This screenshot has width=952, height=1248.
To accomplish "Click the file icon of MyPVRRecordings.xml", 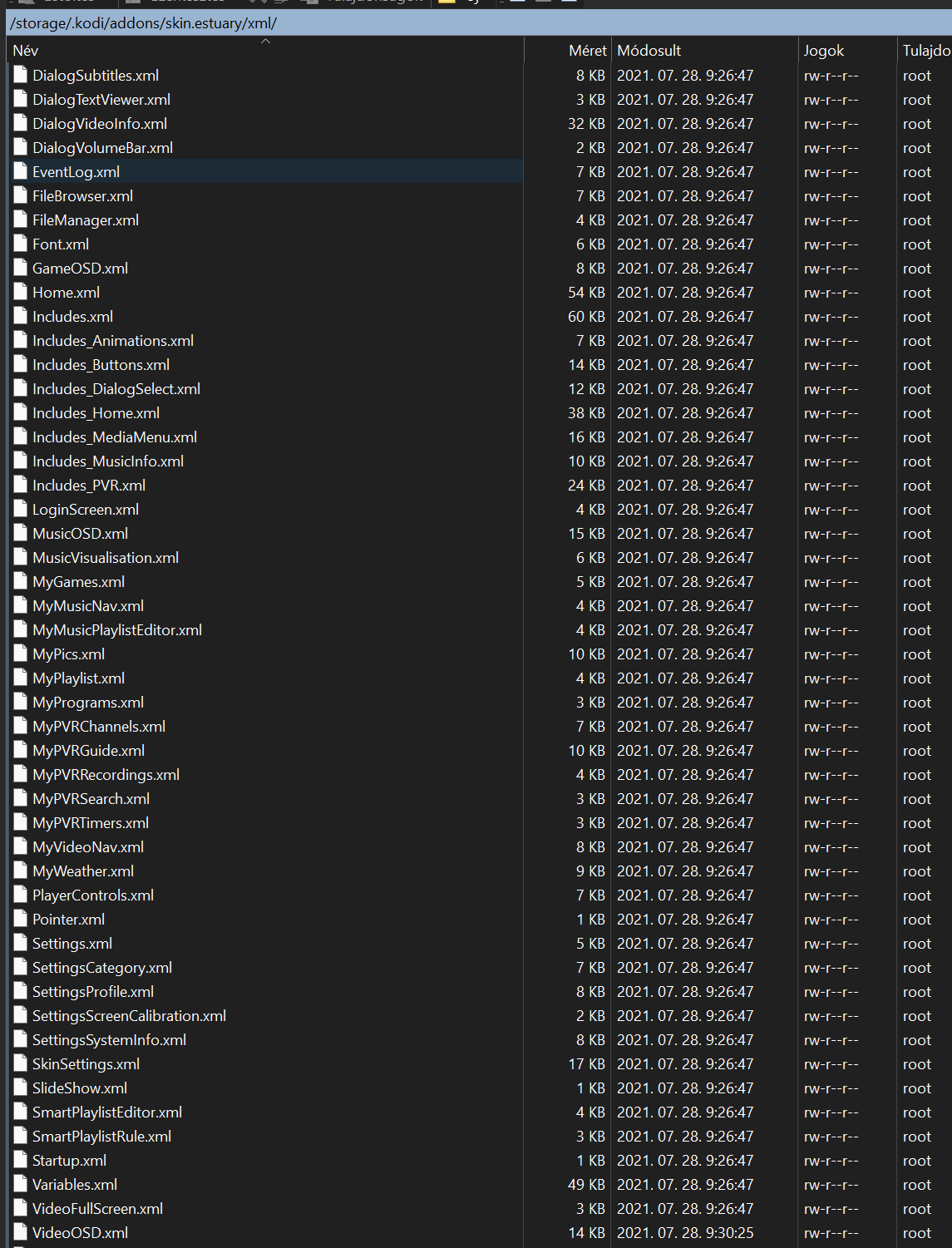I will (x=21, y=774).
